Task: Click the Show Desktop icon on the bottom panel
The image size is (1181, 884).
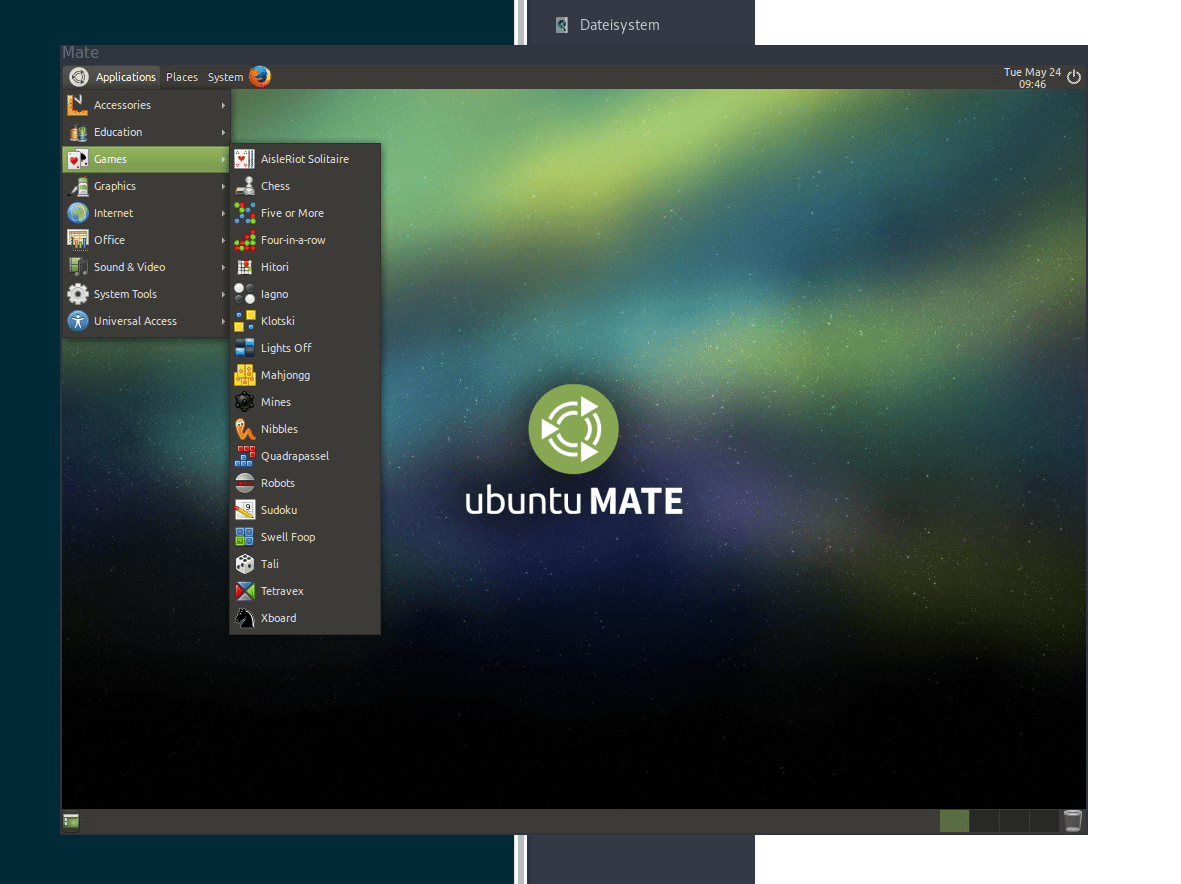Action: pyautogui.click(x=70, y=821)
